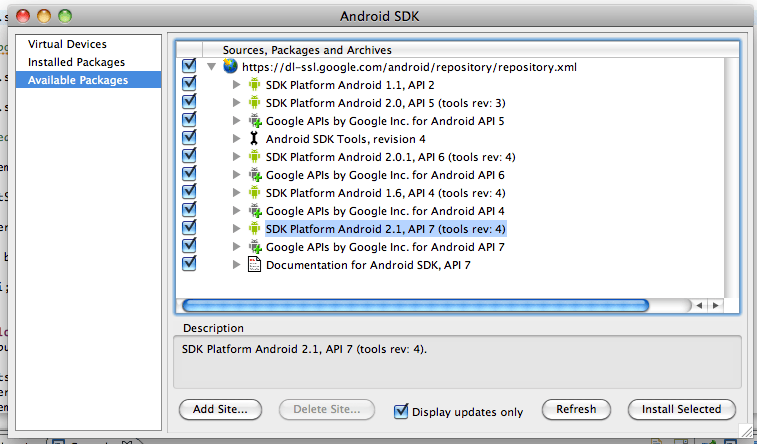Uncheck Google APIs for Android API 6 checkbox
This screenshot has width=757, height=444.
pyautogui.click(x=189, y=174)
